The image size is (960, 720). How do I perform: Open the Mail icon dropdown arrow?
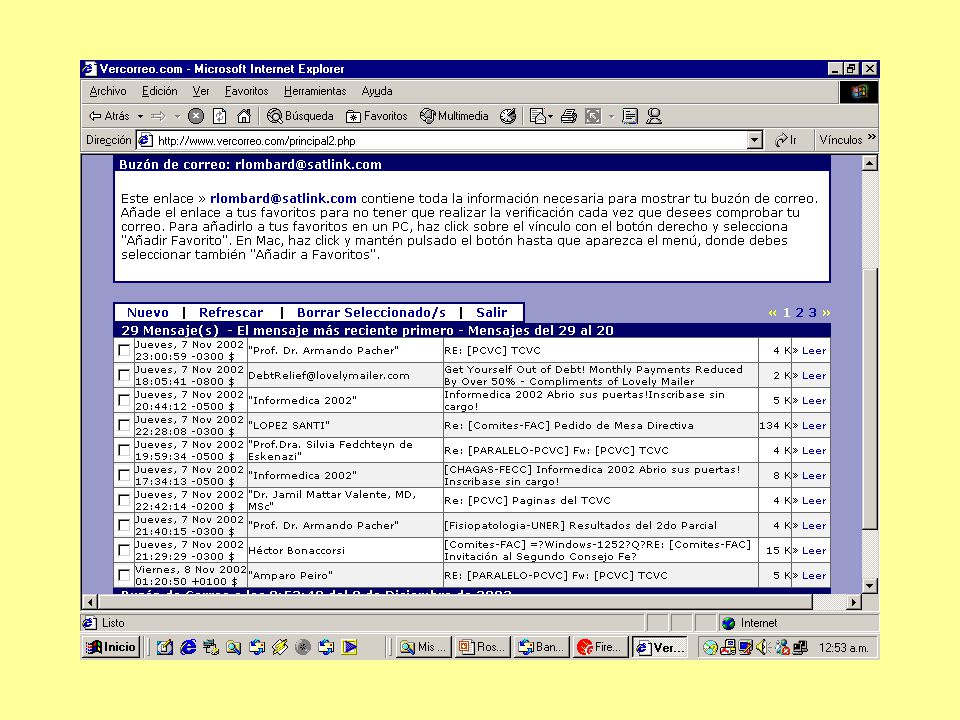click(x=550, y=116)
